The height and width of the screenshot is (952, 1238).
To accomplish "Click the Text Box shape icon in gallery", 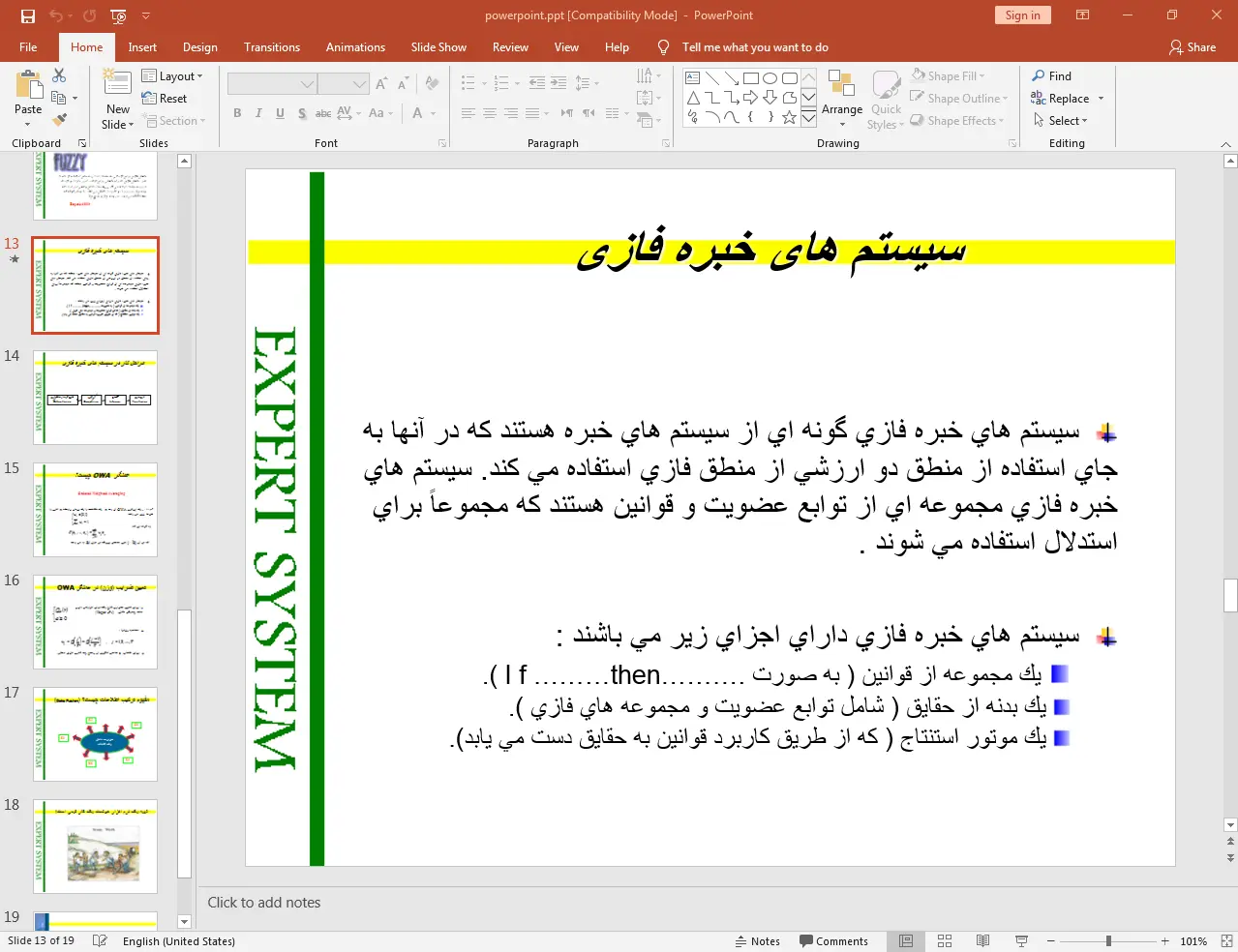I will [692, 78].
